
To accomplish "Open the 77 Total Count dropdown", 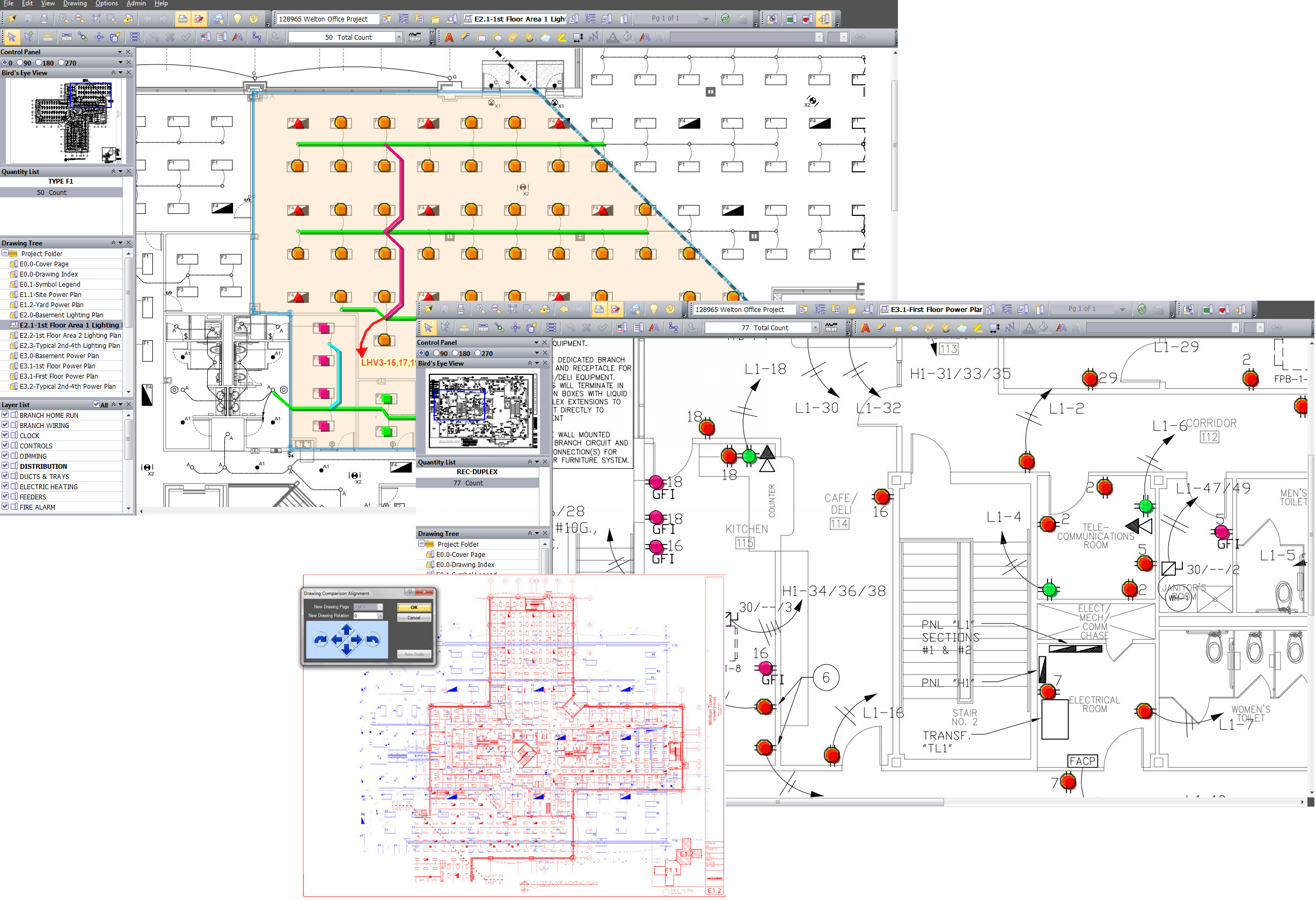I will [x=816, y=328].
